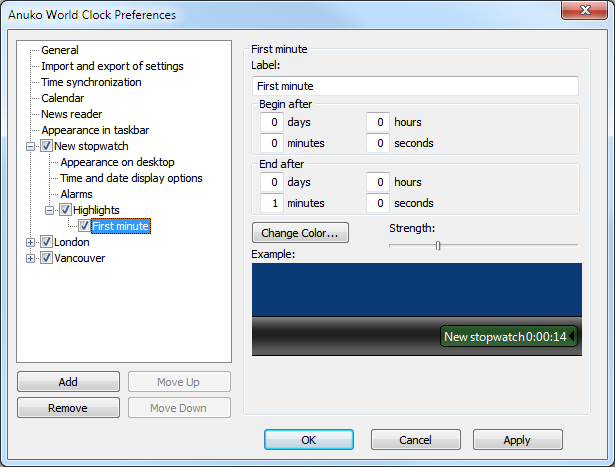The width and height of the screenshot is (615, 467).
Task: Click the Add button
Action: click(68, 382)
